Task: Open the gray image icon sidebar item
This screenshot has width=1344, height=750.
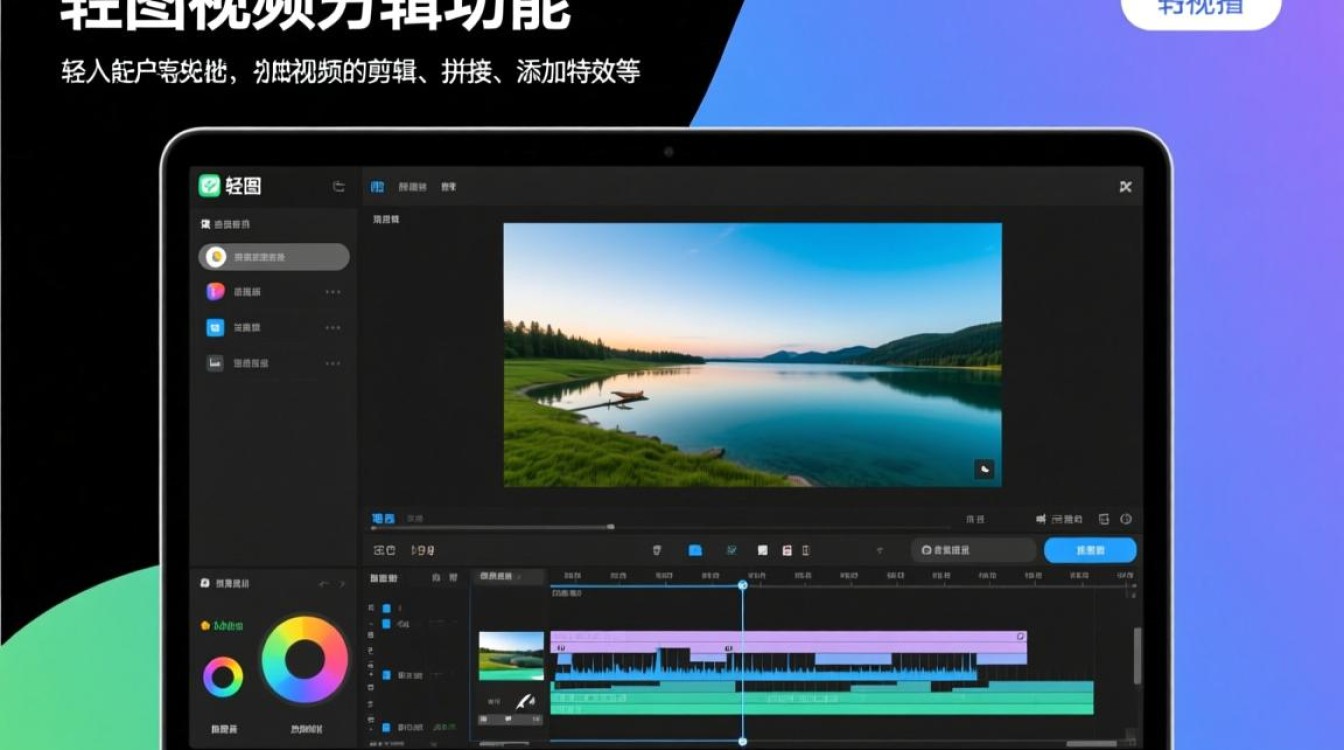Action: coord(215,363)
